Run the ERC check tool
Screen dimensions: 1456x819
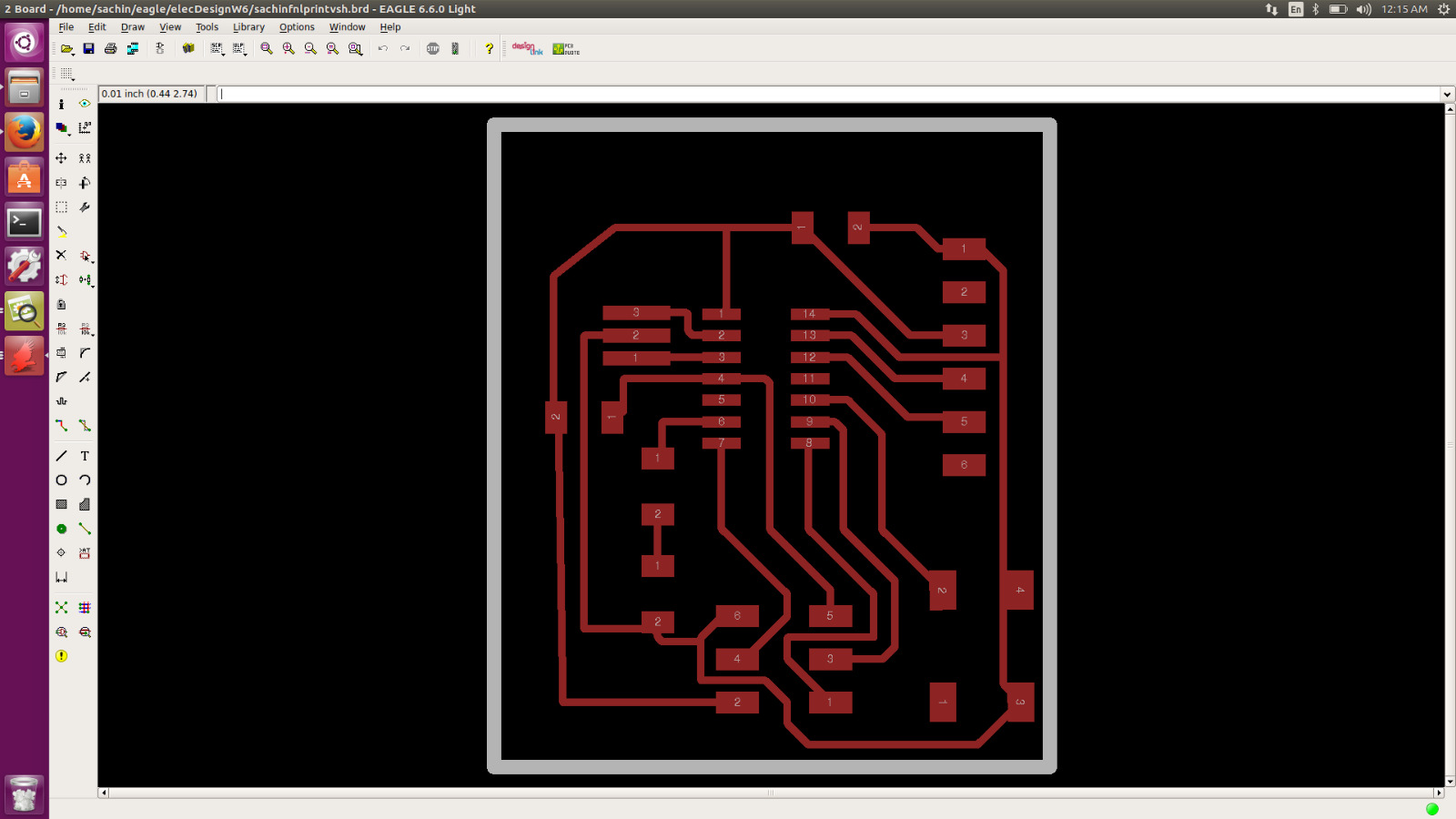tap(61, 632)
